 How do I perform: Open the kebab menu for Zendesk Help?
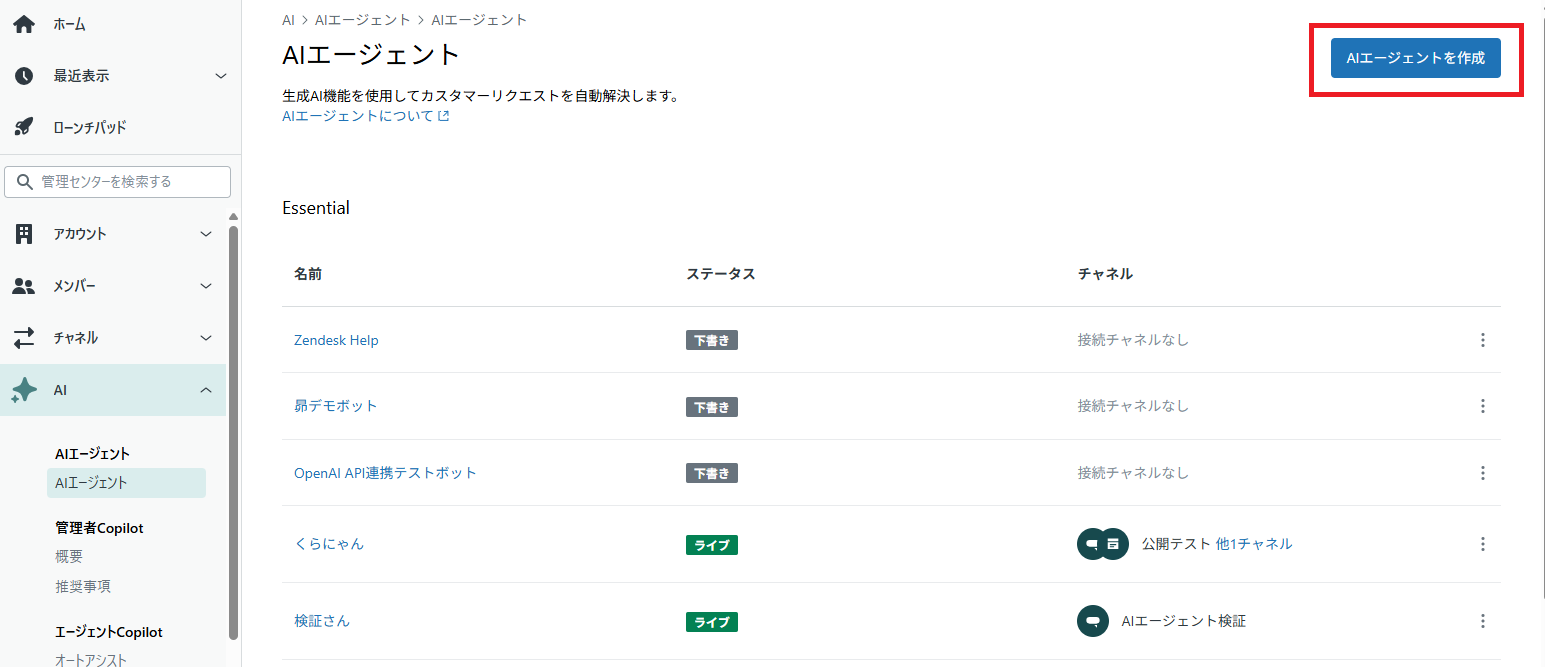(x=1483, y=340)
